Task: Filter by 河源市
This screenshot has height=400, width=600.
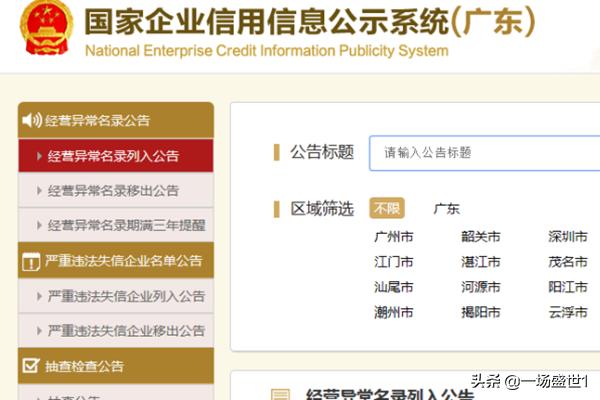Action: [481, 287]
